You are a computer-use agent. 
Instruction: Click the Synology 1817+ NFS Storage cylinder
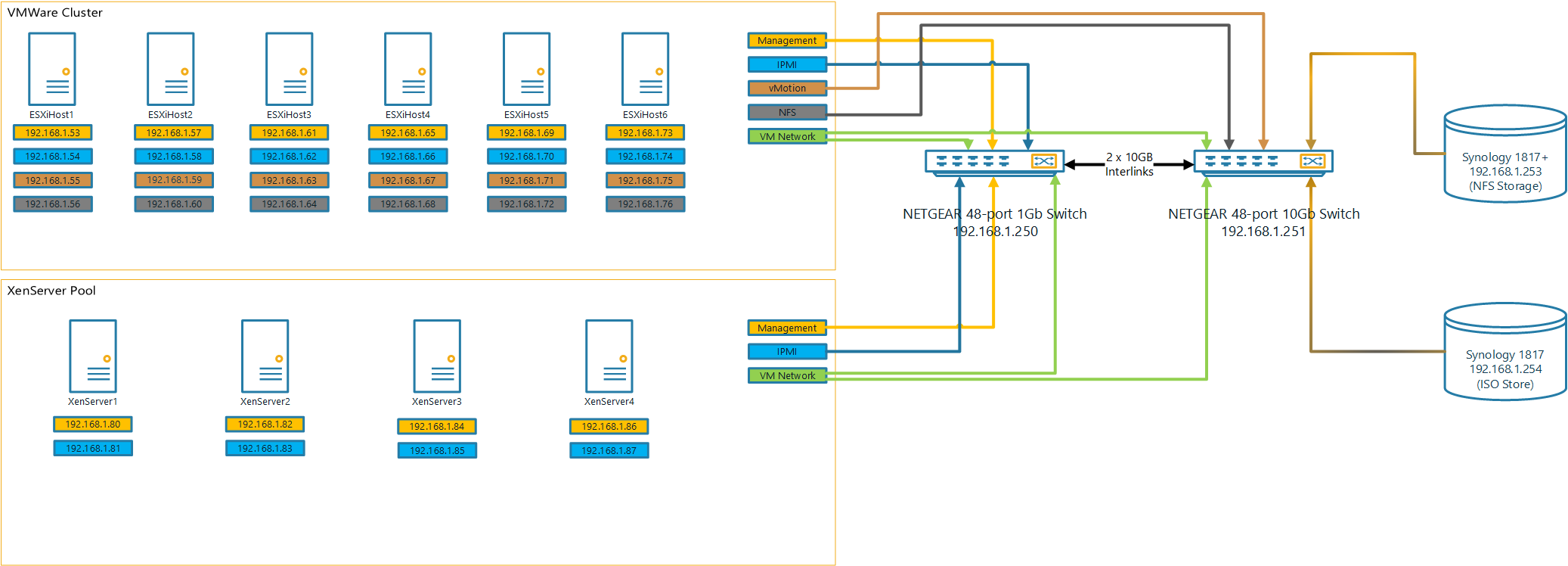click(x=1504, y=154)
